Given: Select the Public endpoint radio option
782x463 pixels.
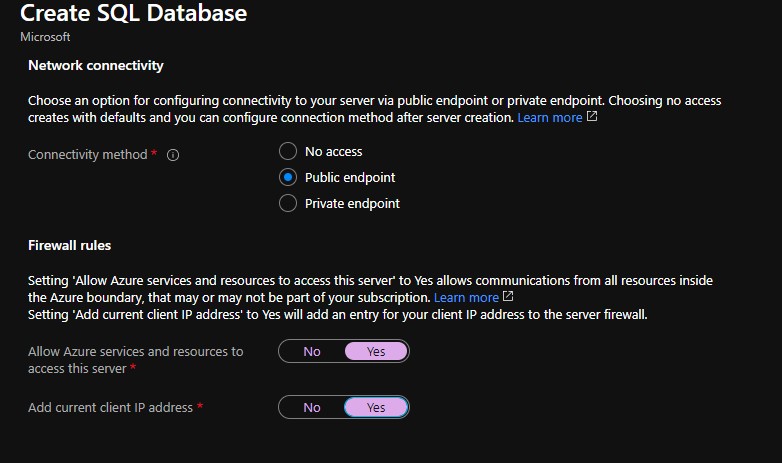Looking at the screenshot, I should (288, 178).
